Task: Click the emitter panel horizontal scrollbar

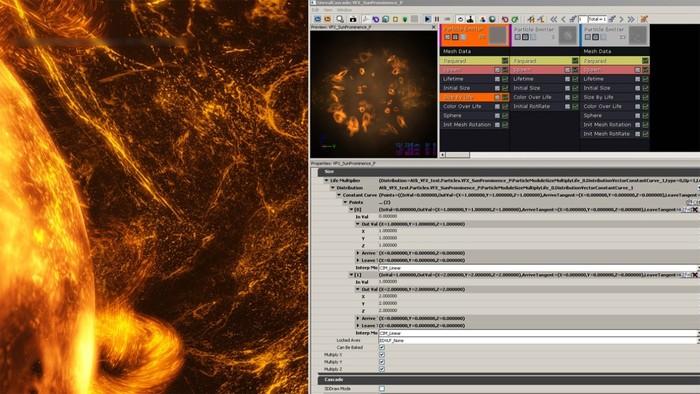Action: coord(457,155)
